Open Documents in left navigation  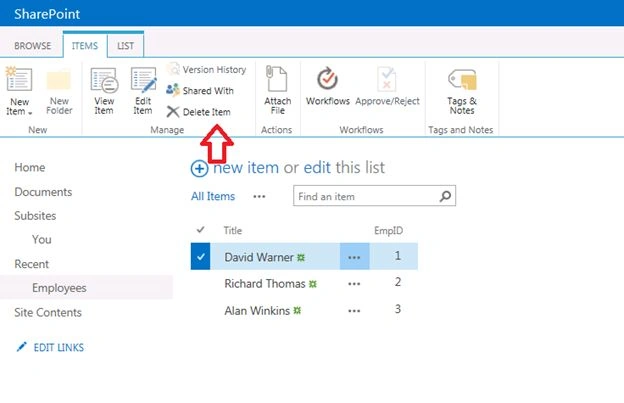[x=43, y=192]
